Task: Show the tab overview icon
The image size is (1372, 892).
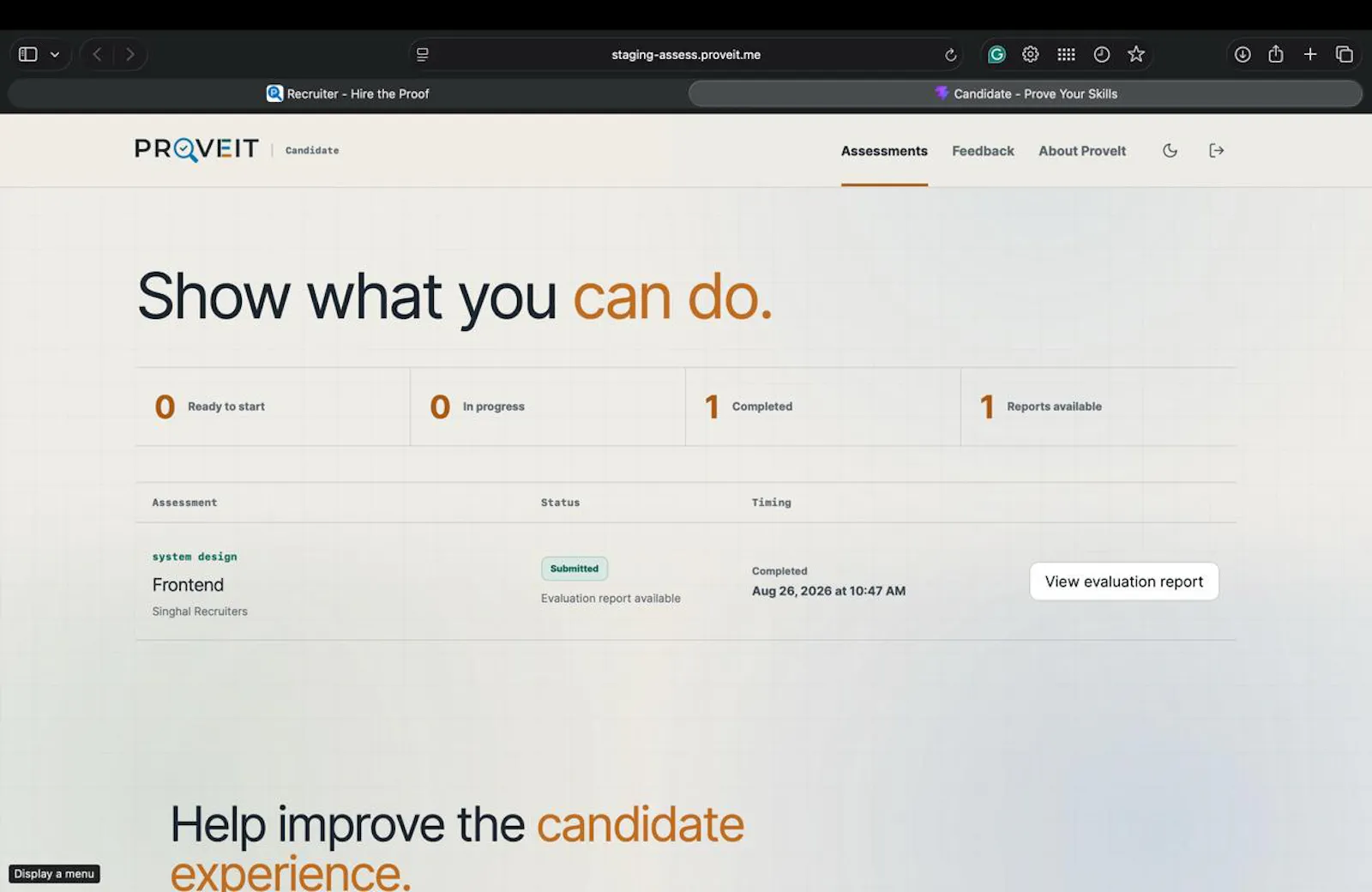Action: pos(1345,54)
